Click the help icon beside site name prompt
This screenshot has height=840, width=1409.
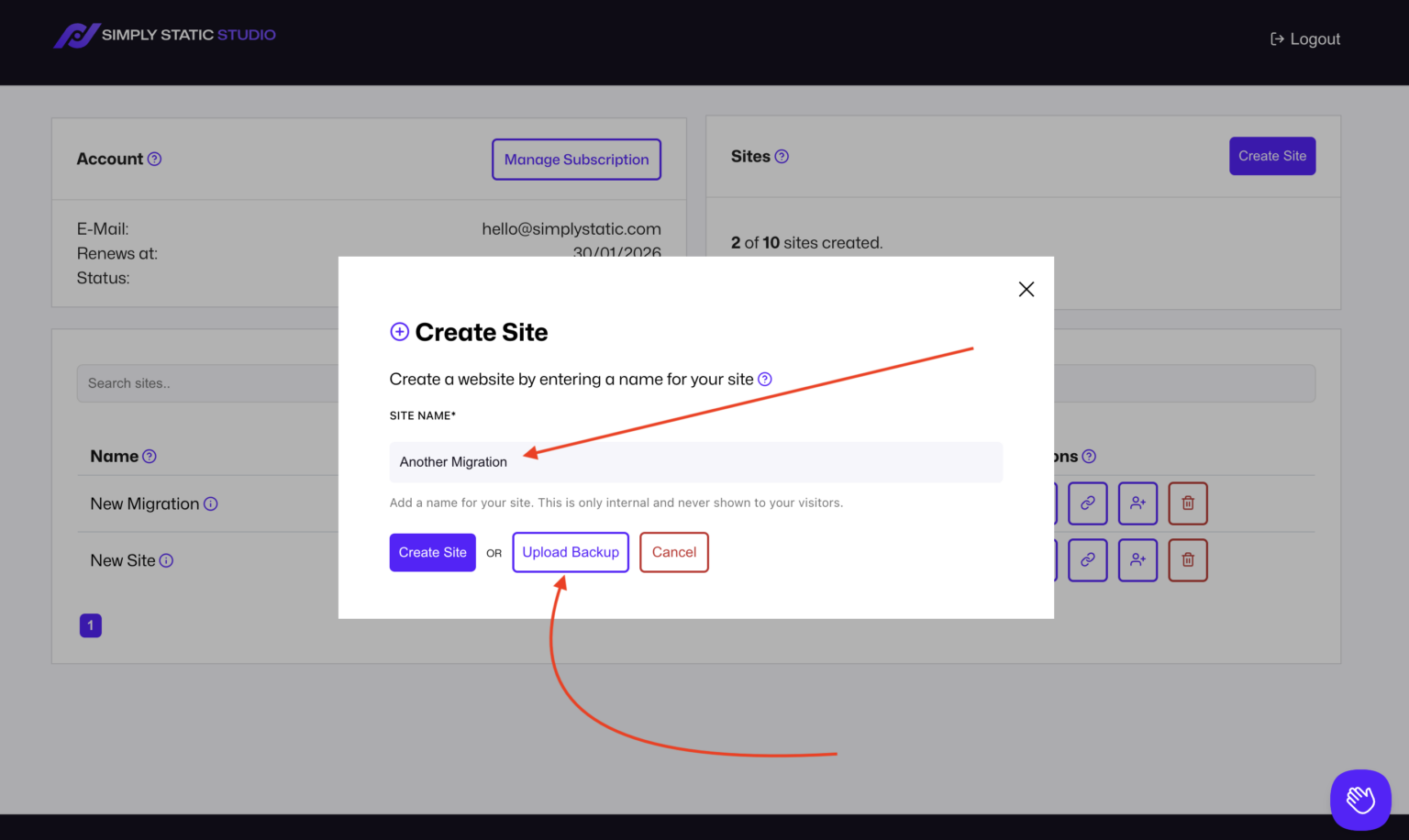point(764,380)
